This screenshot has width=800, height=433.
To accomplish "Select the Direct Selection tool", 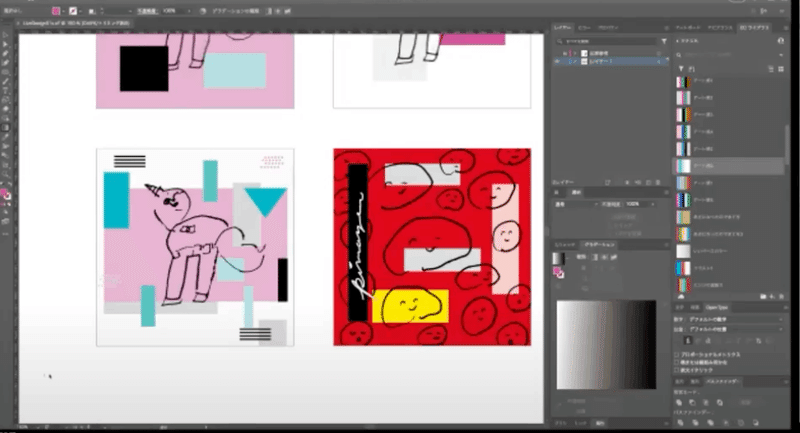I will [x=5, y=44].
